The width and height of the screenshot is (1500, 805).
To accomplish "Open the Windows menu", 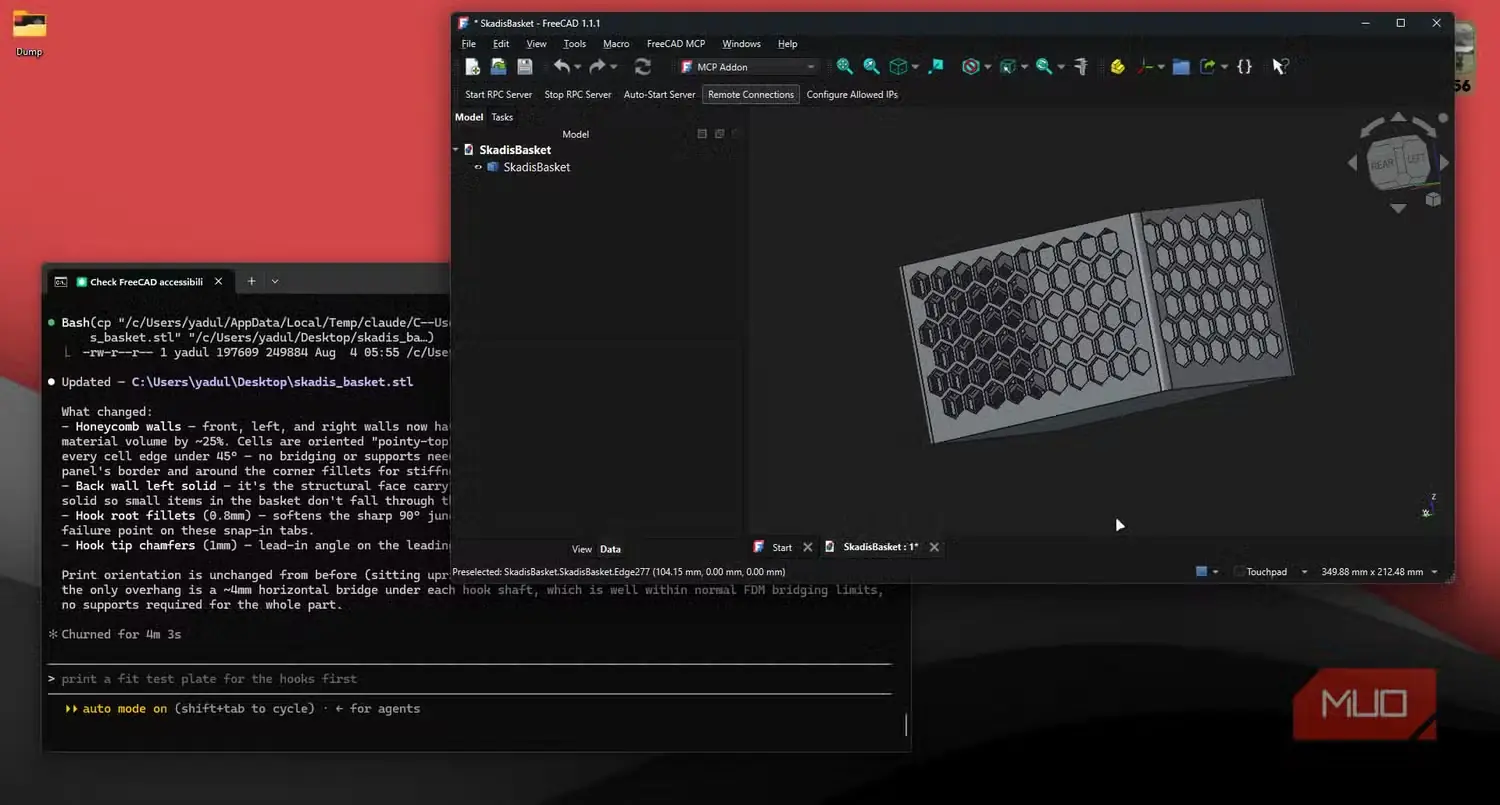I will [741, 44].
